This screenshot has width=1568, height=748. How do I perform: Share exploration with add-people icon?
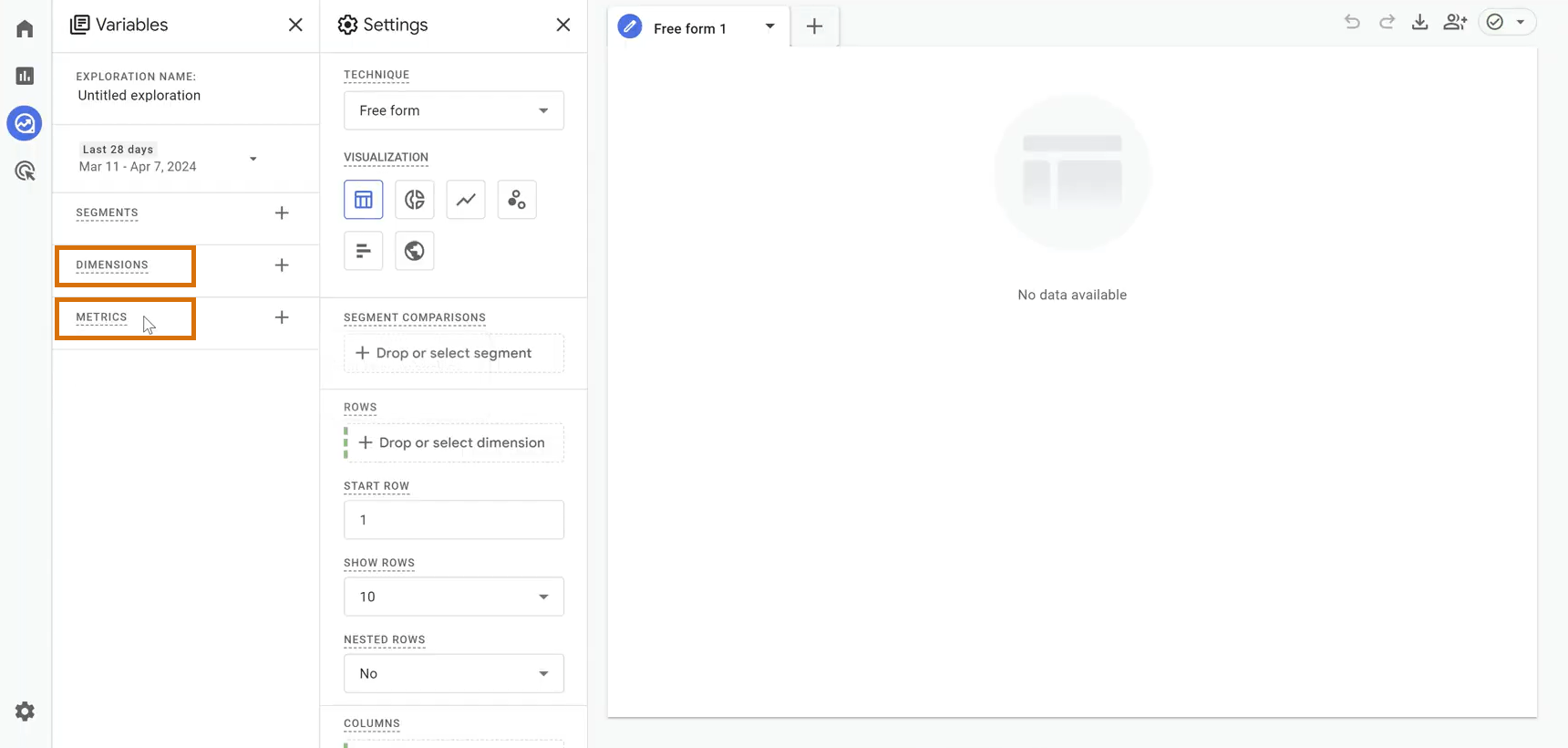coord(1455,22)
